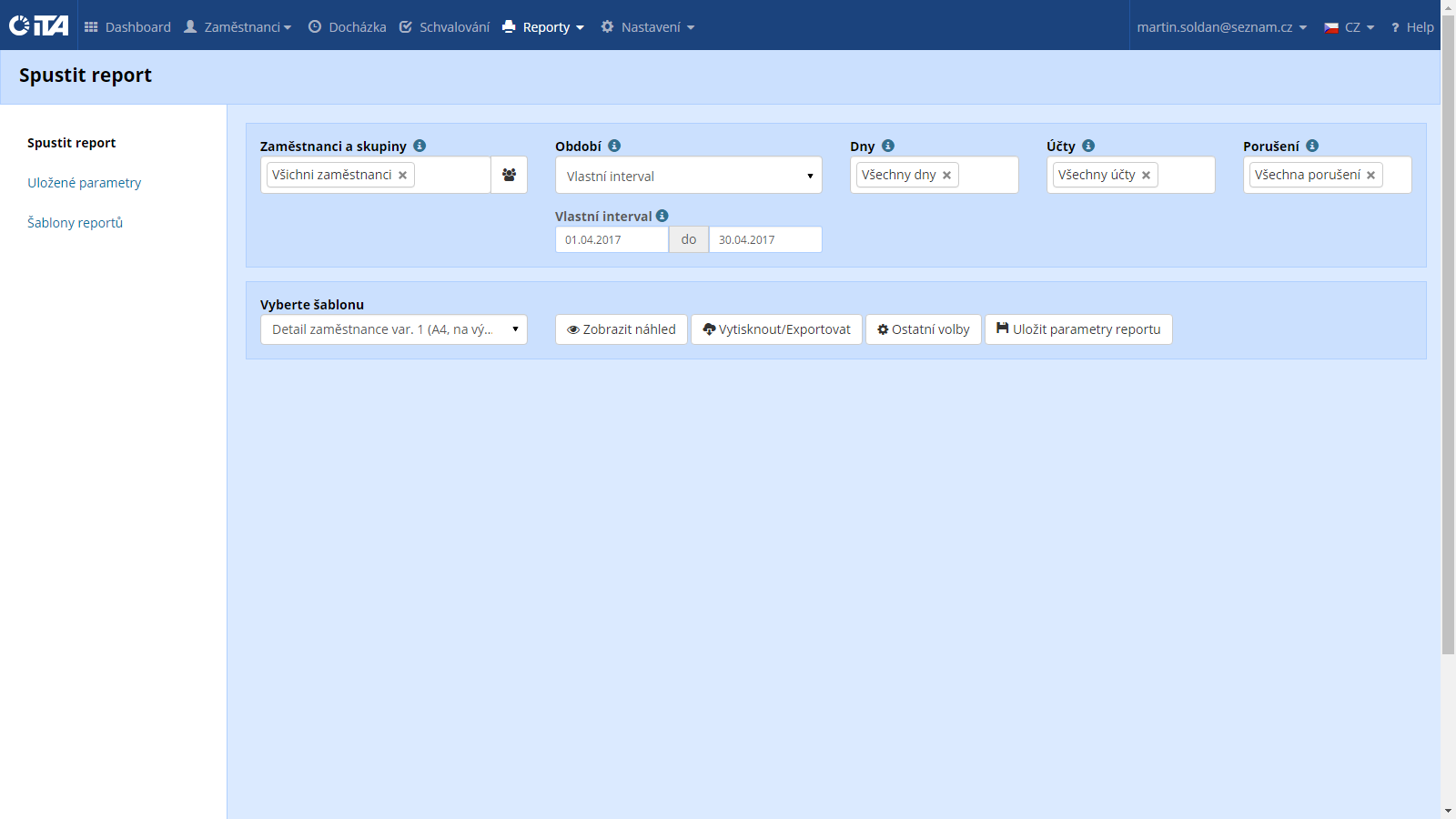Open the Reporty menu
Screen dimensions: 1456x819
pyautogui.click(x=543, y=27)
